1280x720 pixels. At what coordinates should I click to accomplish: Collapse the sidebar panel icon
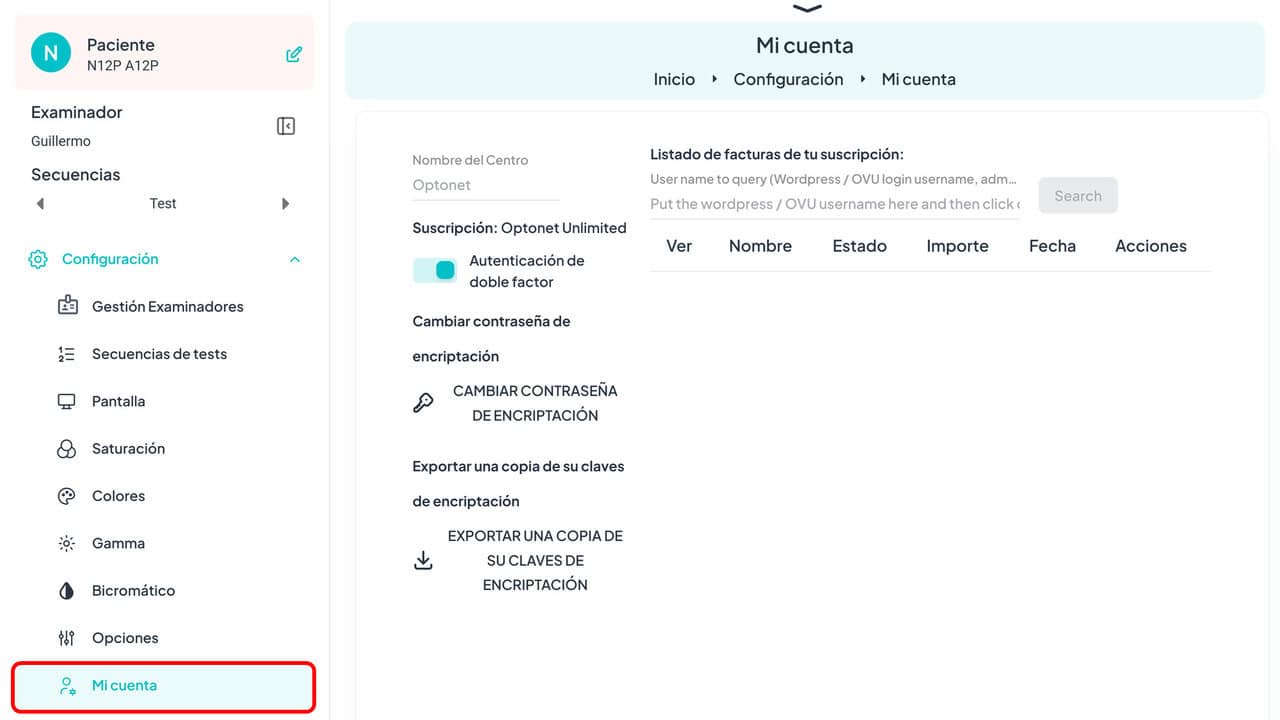(286, 126)
